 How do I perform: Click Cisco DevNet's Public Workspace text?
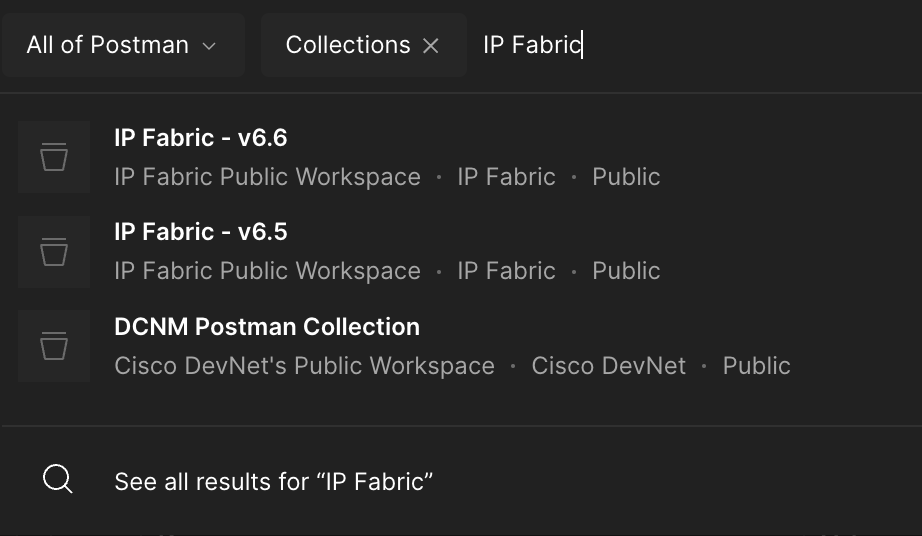tap(304, 366)
